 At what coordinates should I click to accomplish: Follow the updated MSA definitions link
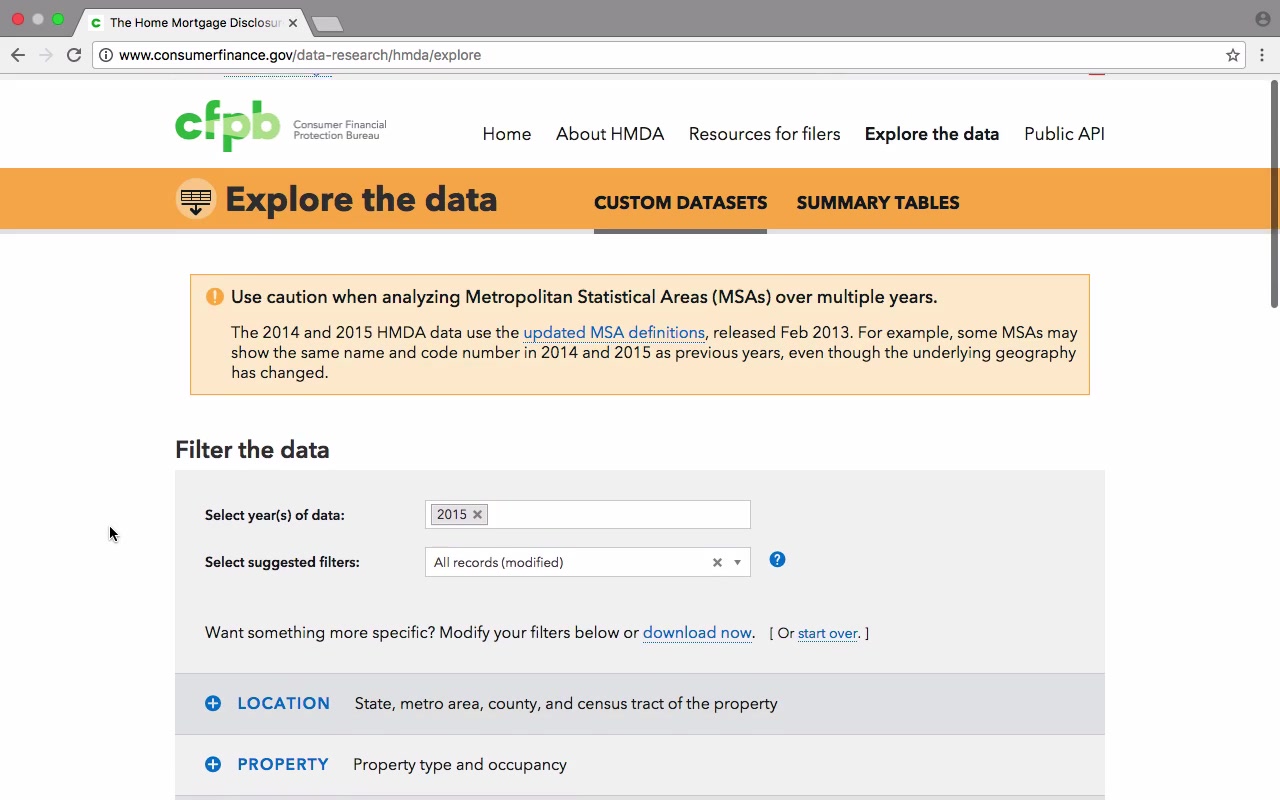613,333
